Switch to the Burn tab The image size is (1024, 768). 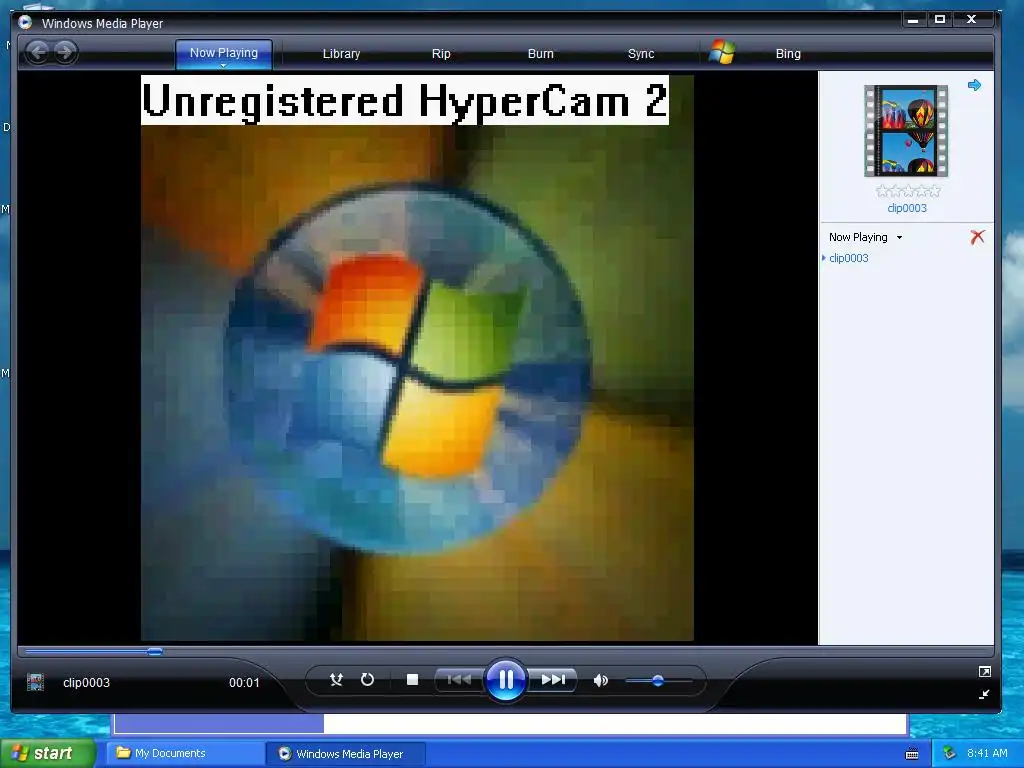(540, 54)
